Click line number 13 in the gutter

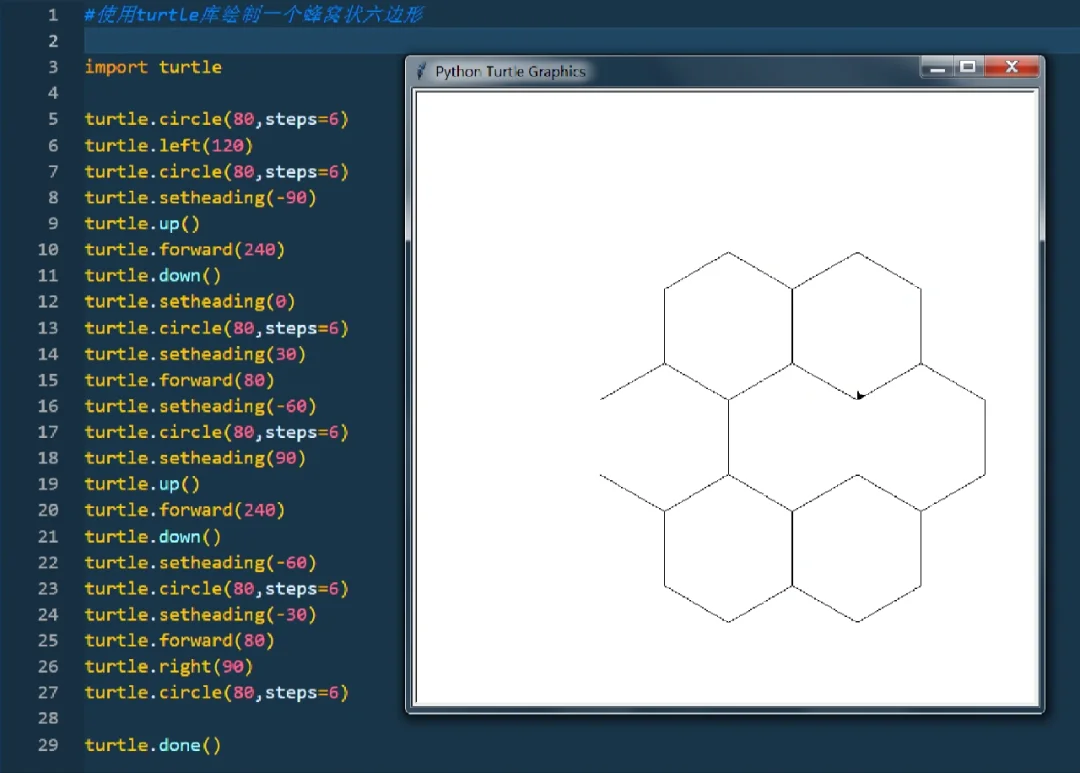click(x=48, y=328)
